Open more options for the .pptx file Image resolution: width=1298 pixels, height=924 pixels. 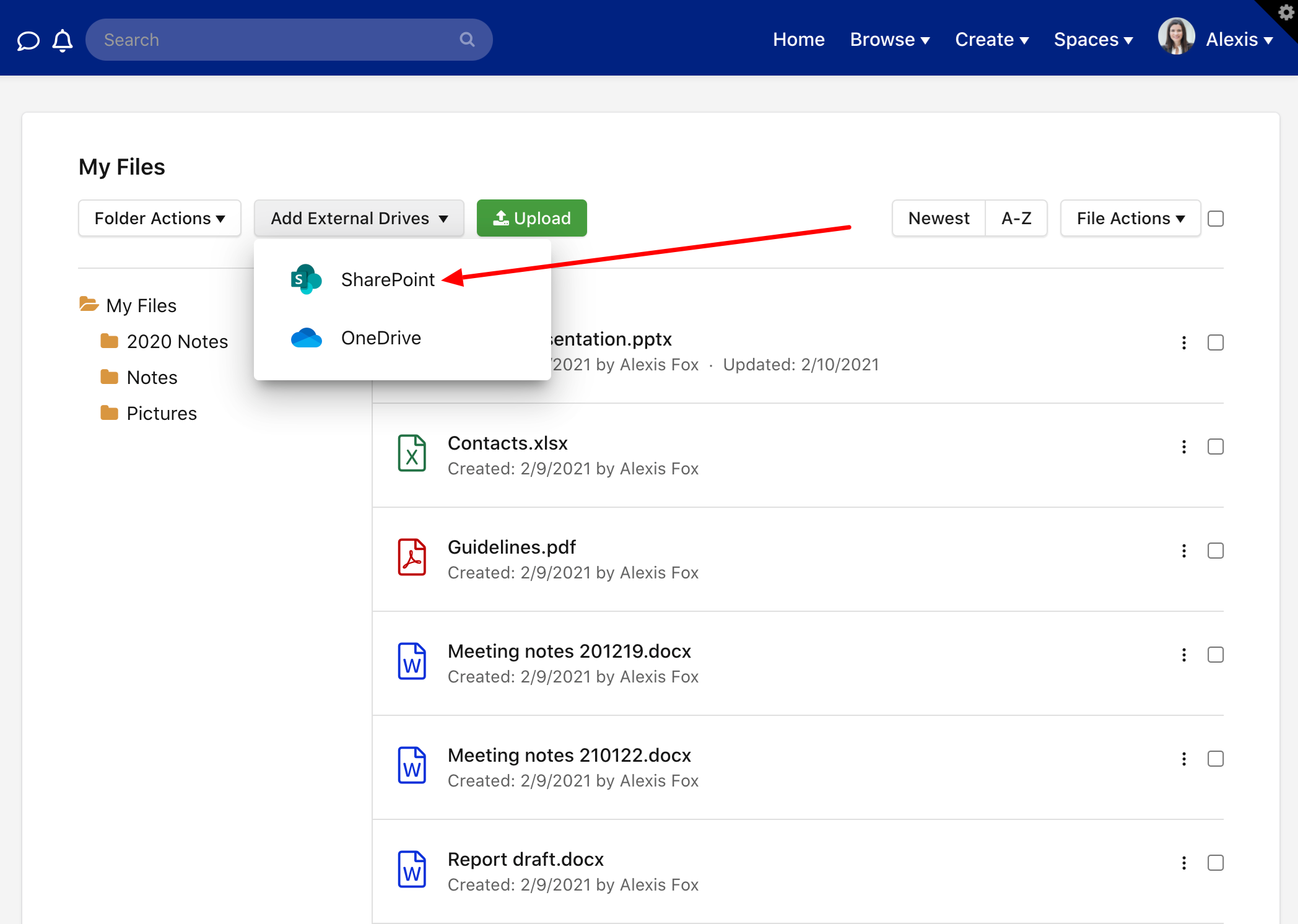(1184, 343)
